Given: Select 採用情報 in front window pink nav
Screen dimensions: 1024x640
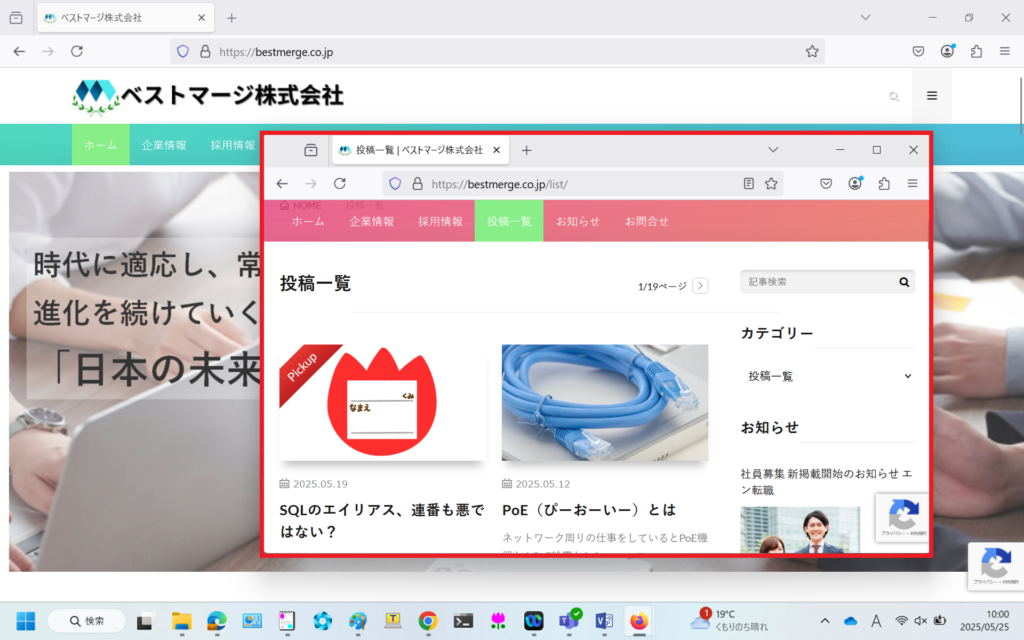Looking at the screenshot, I should tap(440, 221).
